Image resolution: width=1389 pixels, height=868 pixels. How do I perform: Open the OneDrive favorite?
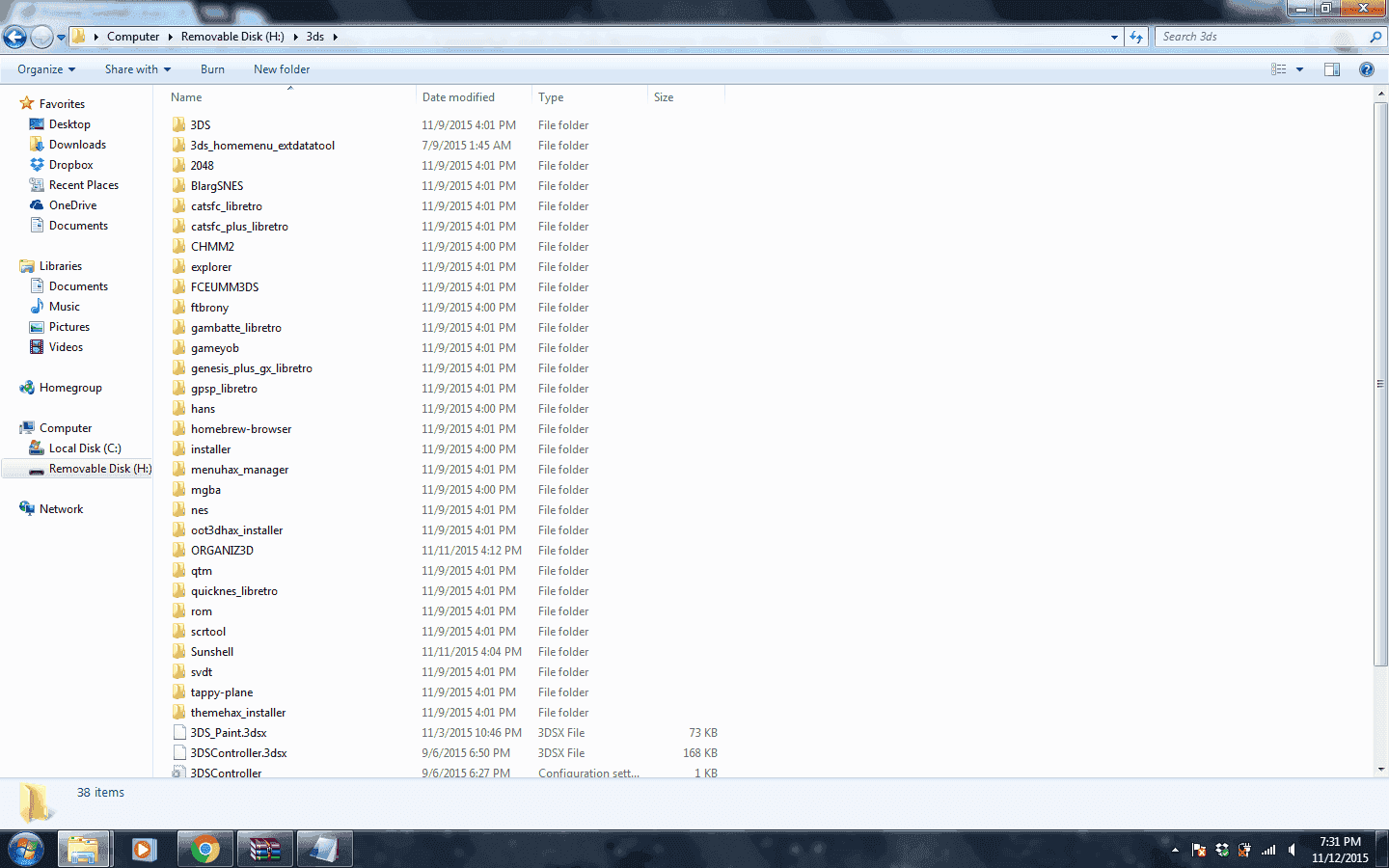click(x=72, y=205)
